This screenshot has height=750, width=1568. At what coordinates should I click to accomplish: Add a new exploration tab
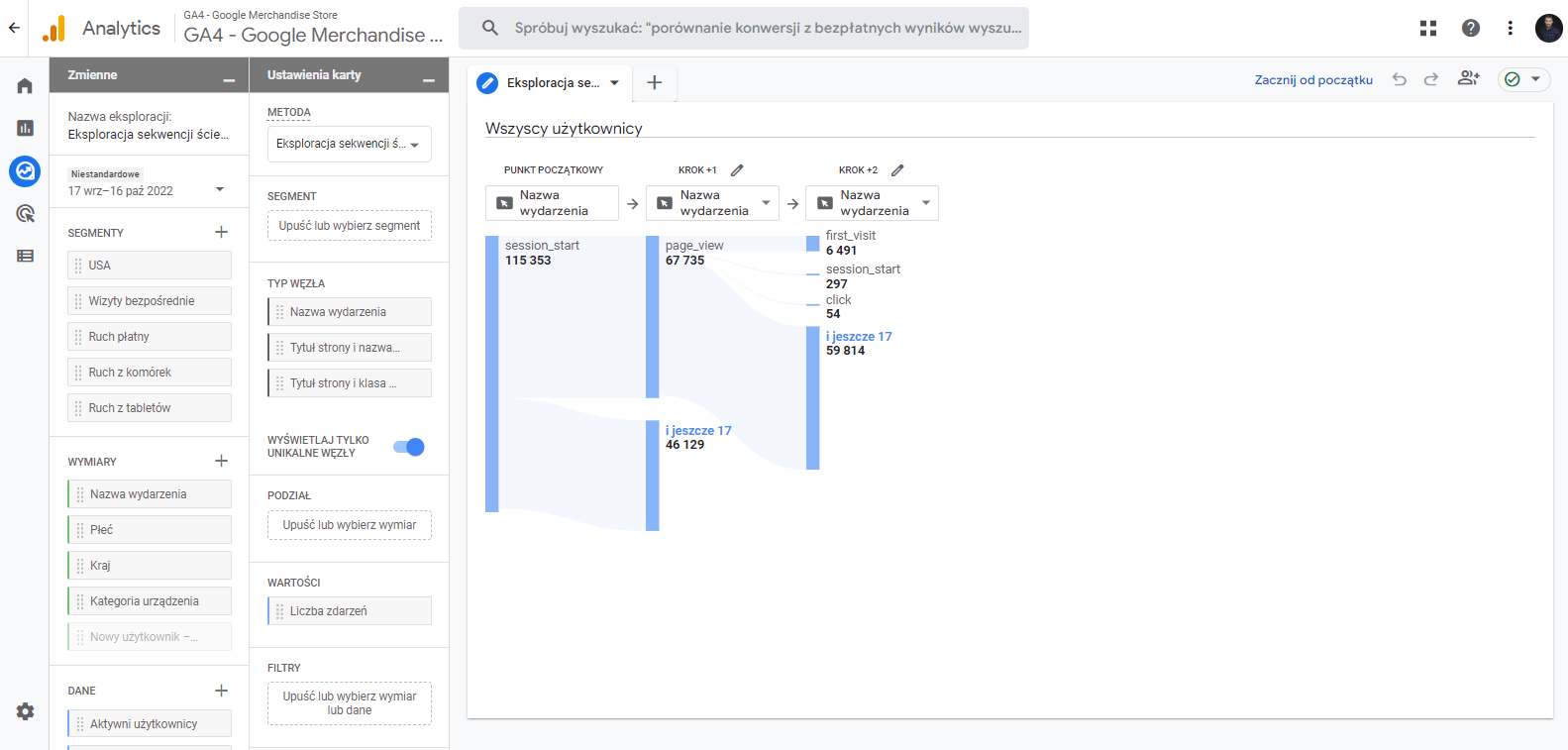(x=654, y=83)
